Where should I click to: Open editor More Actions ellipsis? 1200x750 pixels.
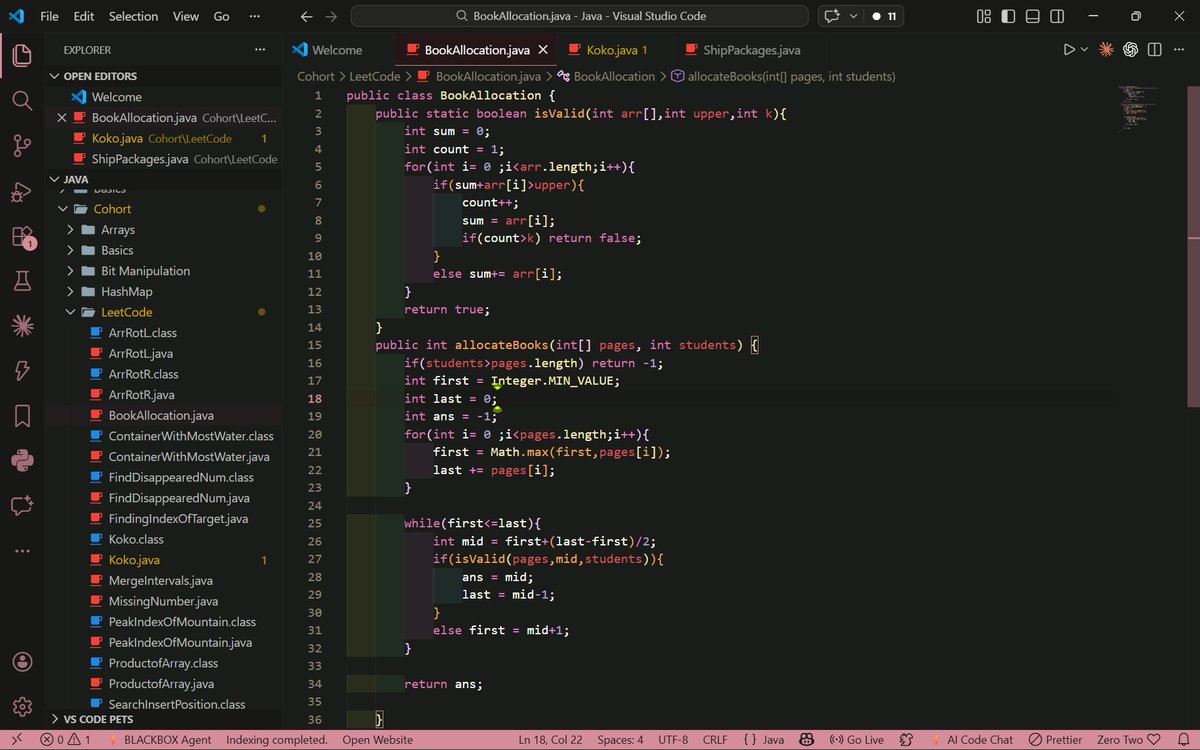[1179, 49]
